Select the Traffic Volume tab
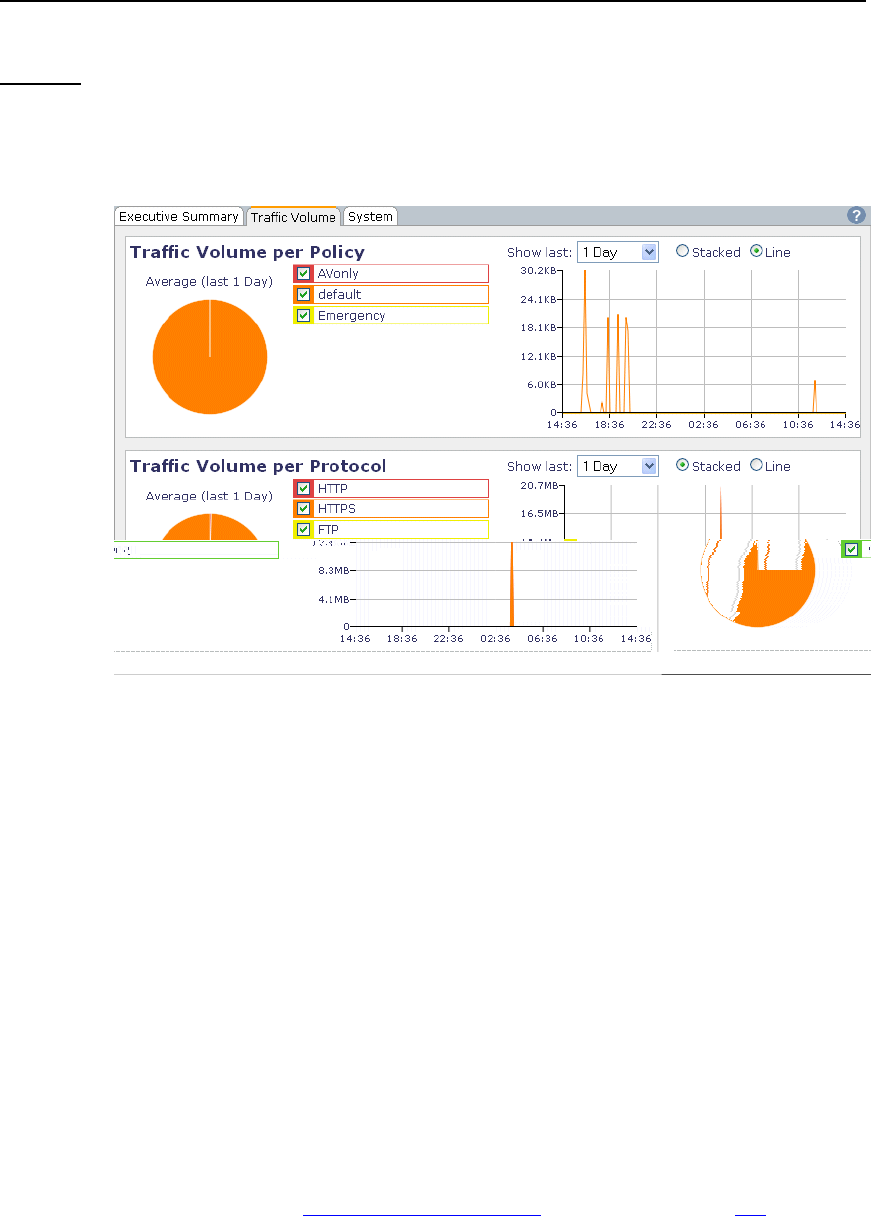The height and width of the screenshot is (1216, 871). pos(293,216)
